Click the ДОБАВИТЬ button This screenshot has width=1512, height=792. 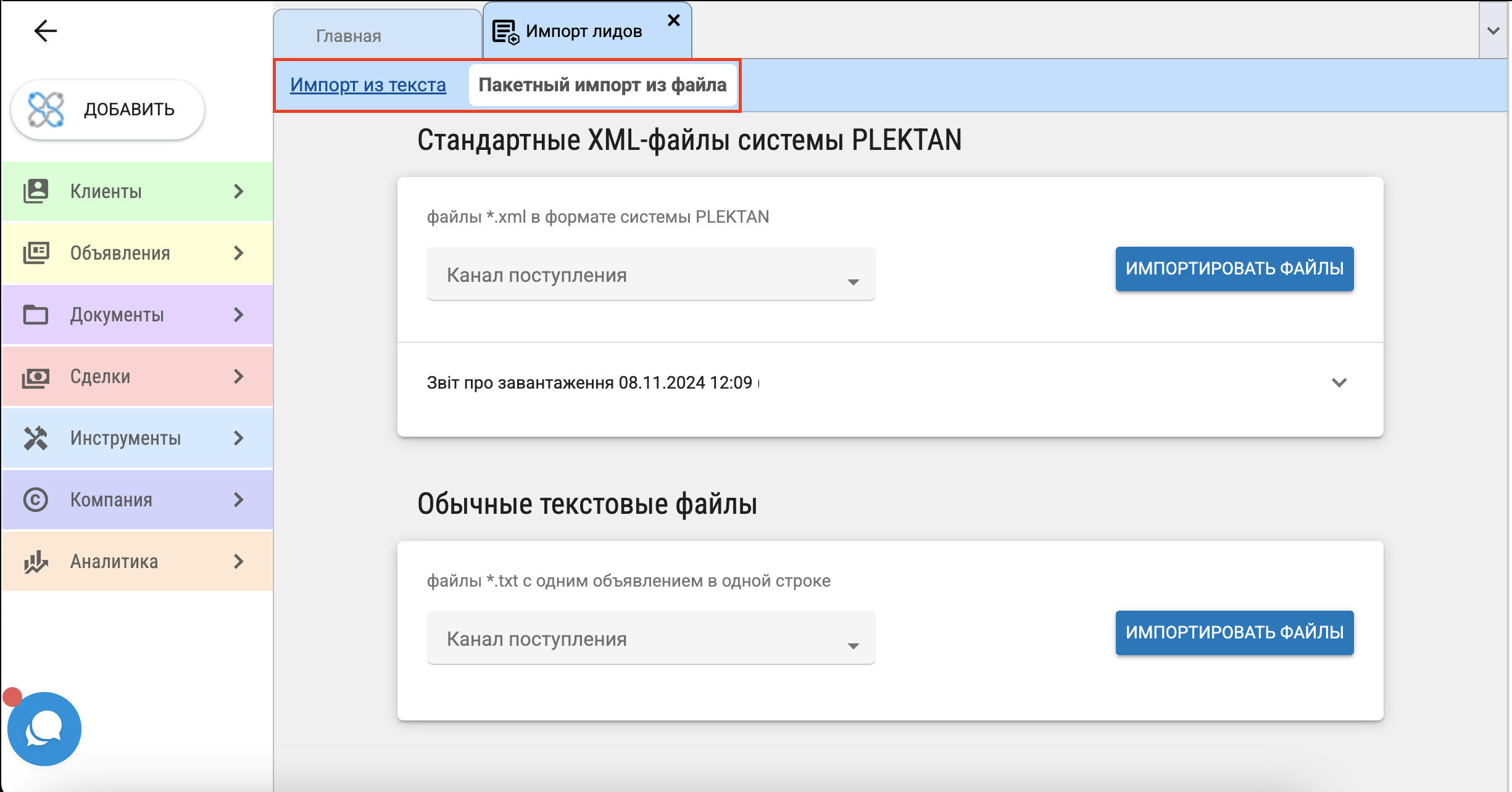point(107,110)
